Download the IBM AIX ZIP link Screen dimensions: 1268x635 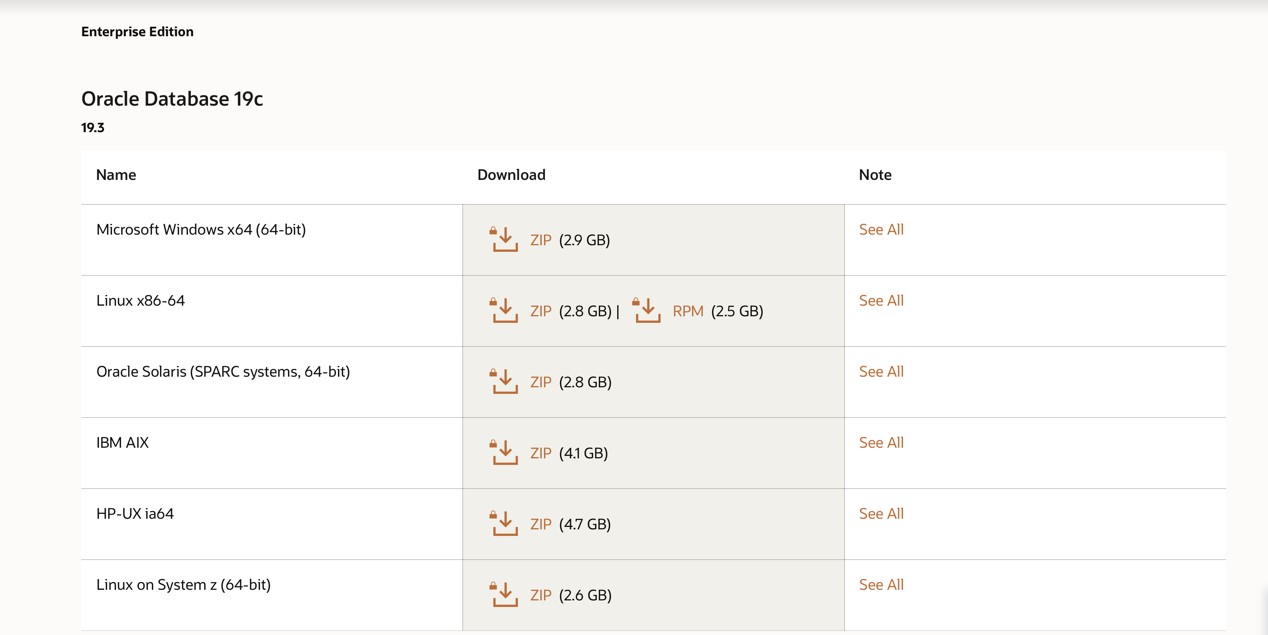(x=541, y=453)
